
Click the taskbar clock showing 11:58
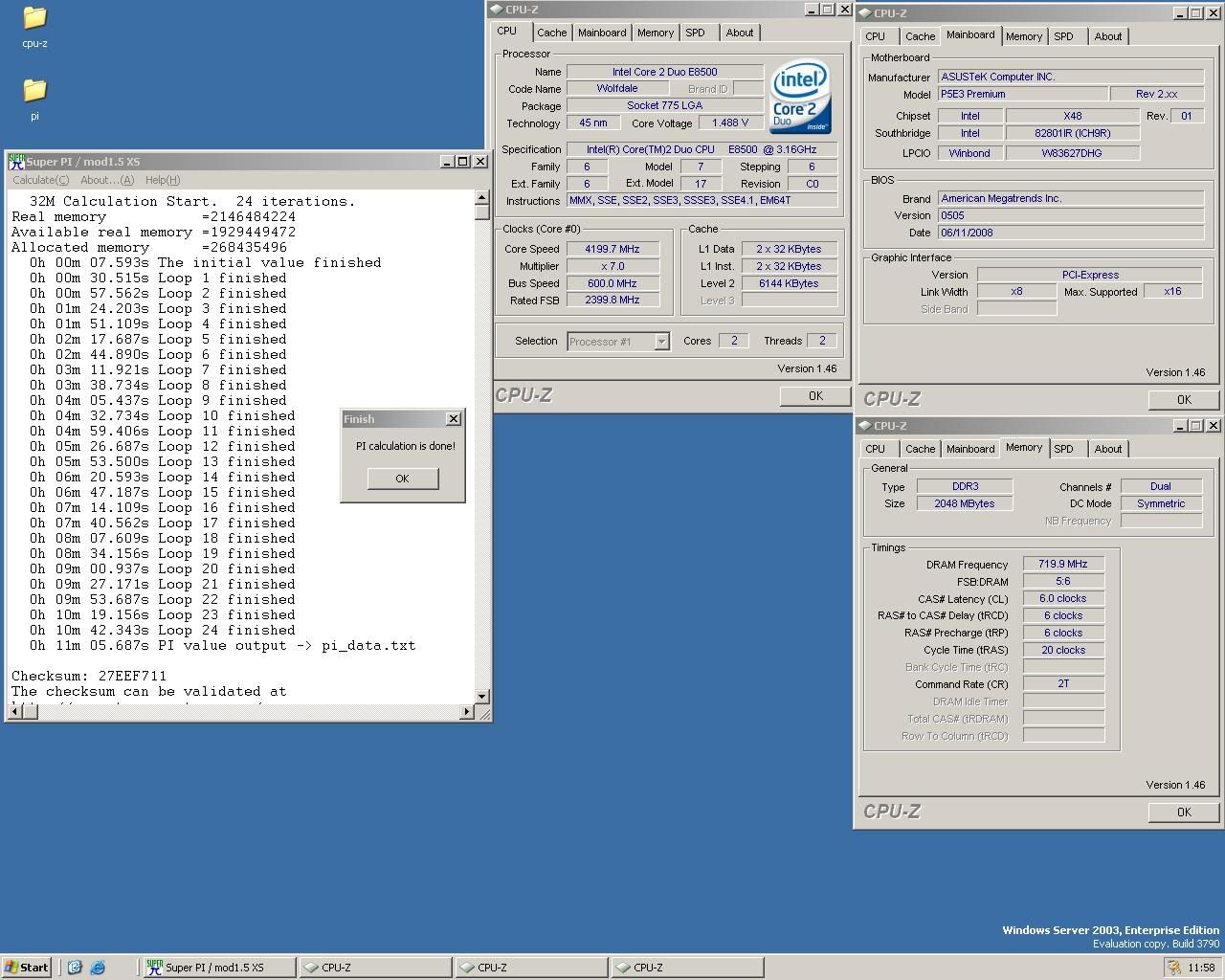(x=1201, y=968)
